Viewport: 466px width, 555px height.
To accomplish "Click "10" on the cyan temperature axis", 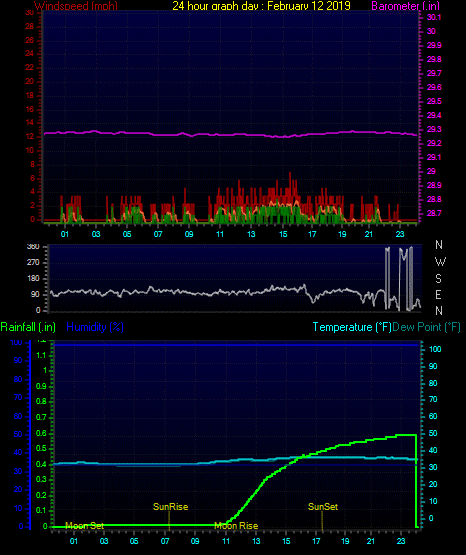I will (x=433, y=501).
